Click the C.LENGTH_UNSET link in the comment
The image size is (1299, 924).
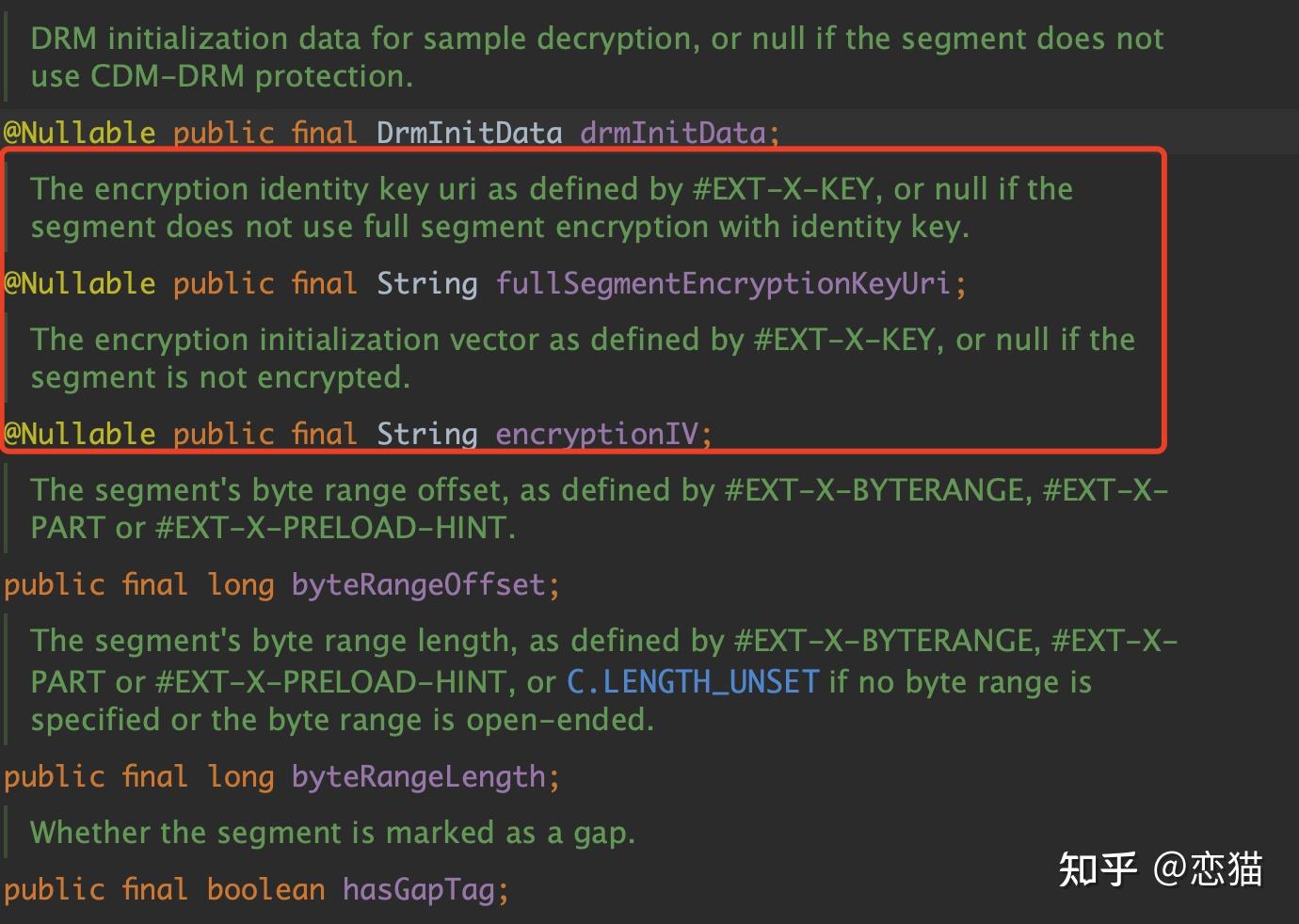click(x=693, y=681)
